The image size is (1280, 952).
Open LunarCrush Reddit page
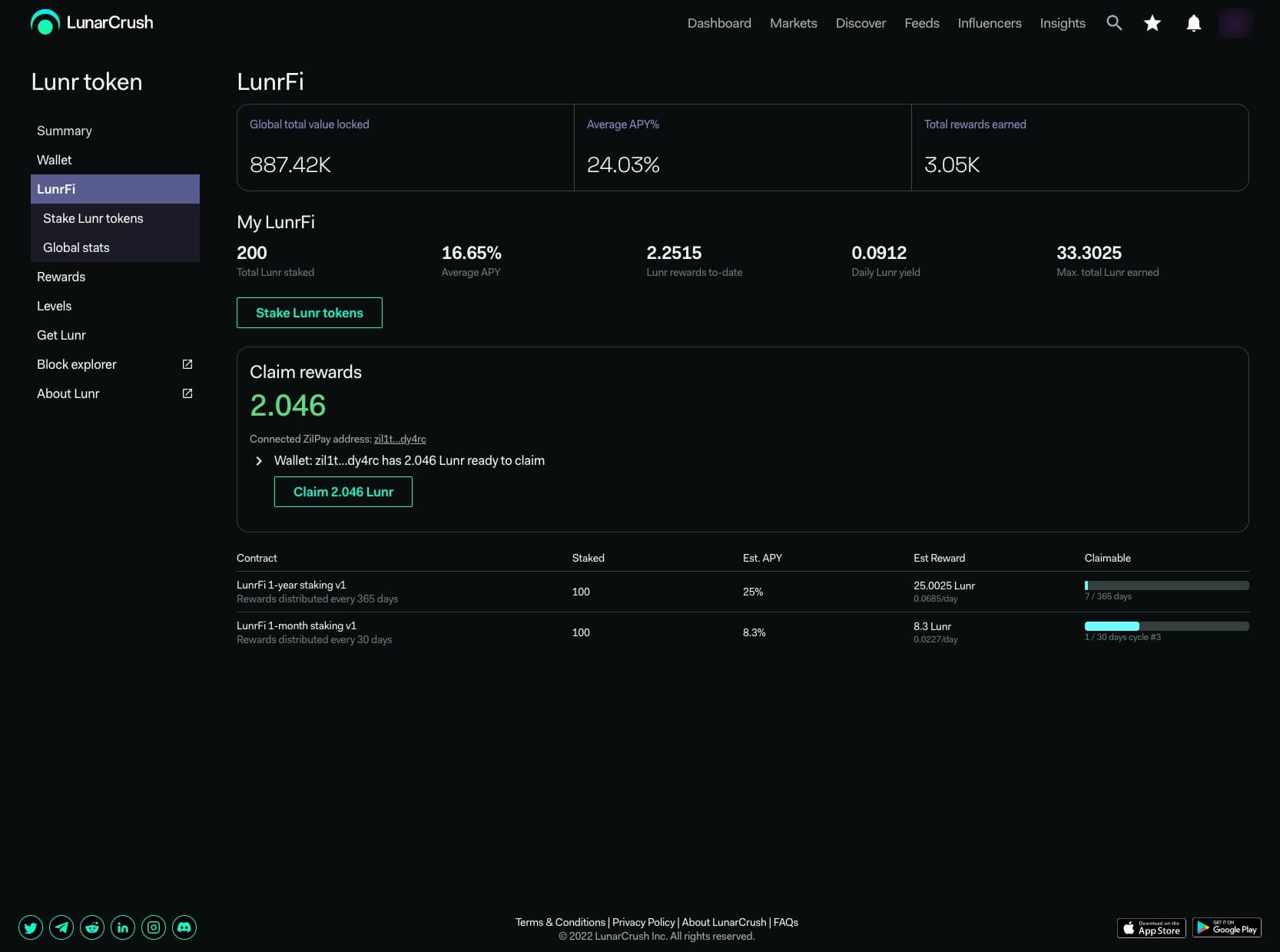pyautogui.click(x=92, y=927)
